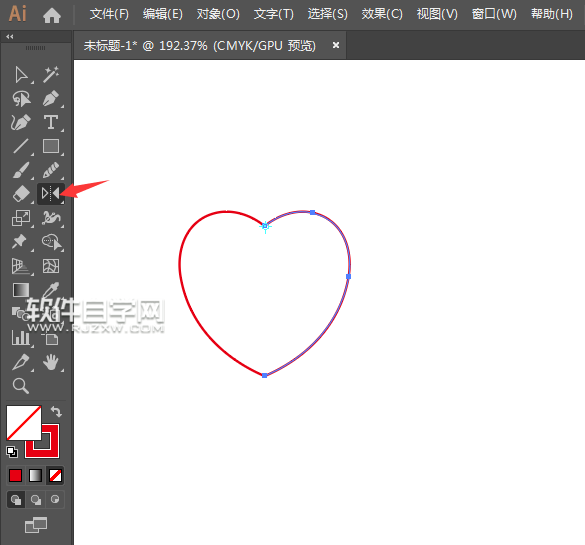The image size is (585, 545).
Task: Open the 效果(C) menu
Action: tap(382, 14)
